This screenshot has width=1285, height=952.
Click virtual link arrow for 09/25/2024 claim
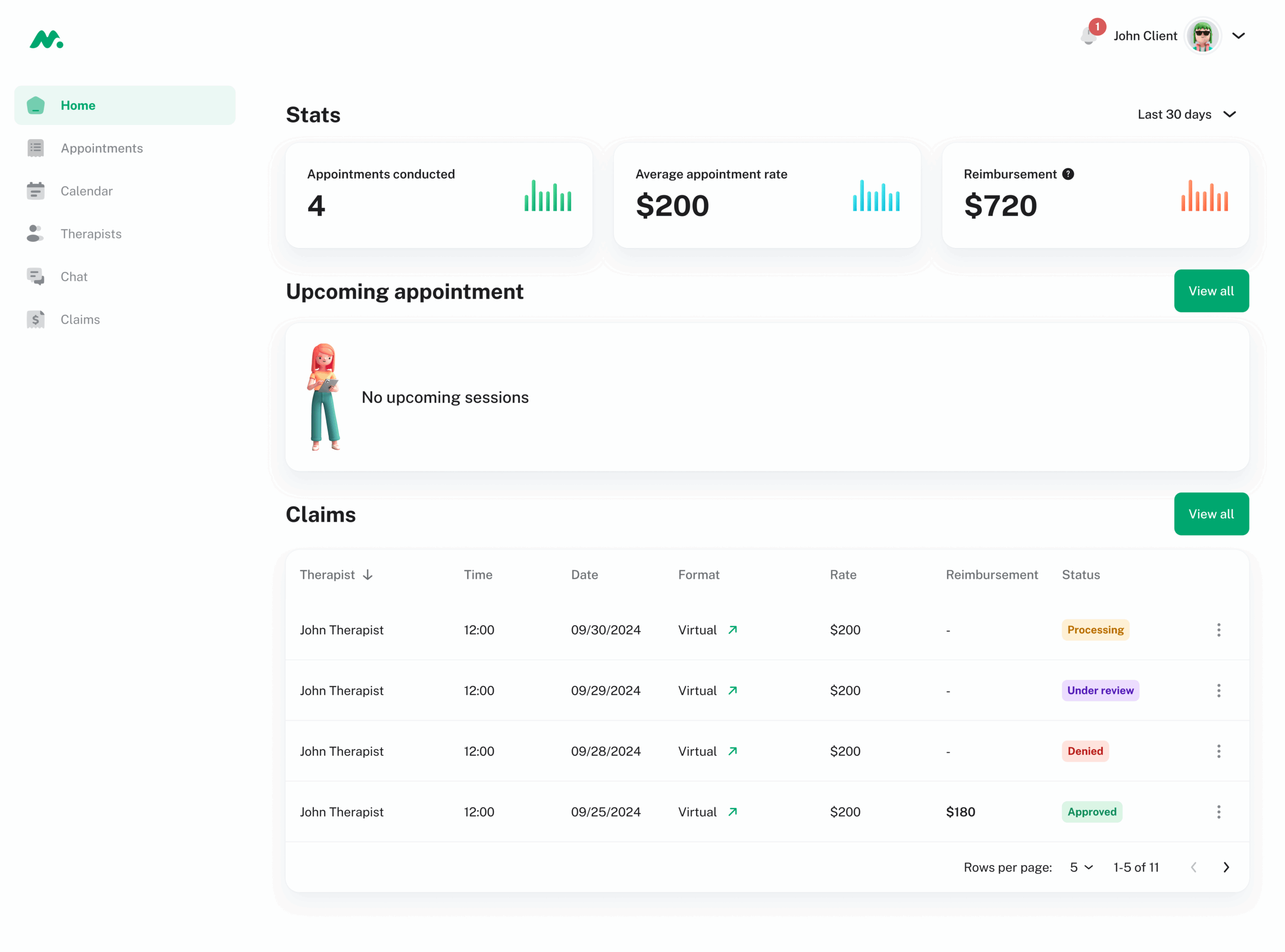click(x=732, y=812)
